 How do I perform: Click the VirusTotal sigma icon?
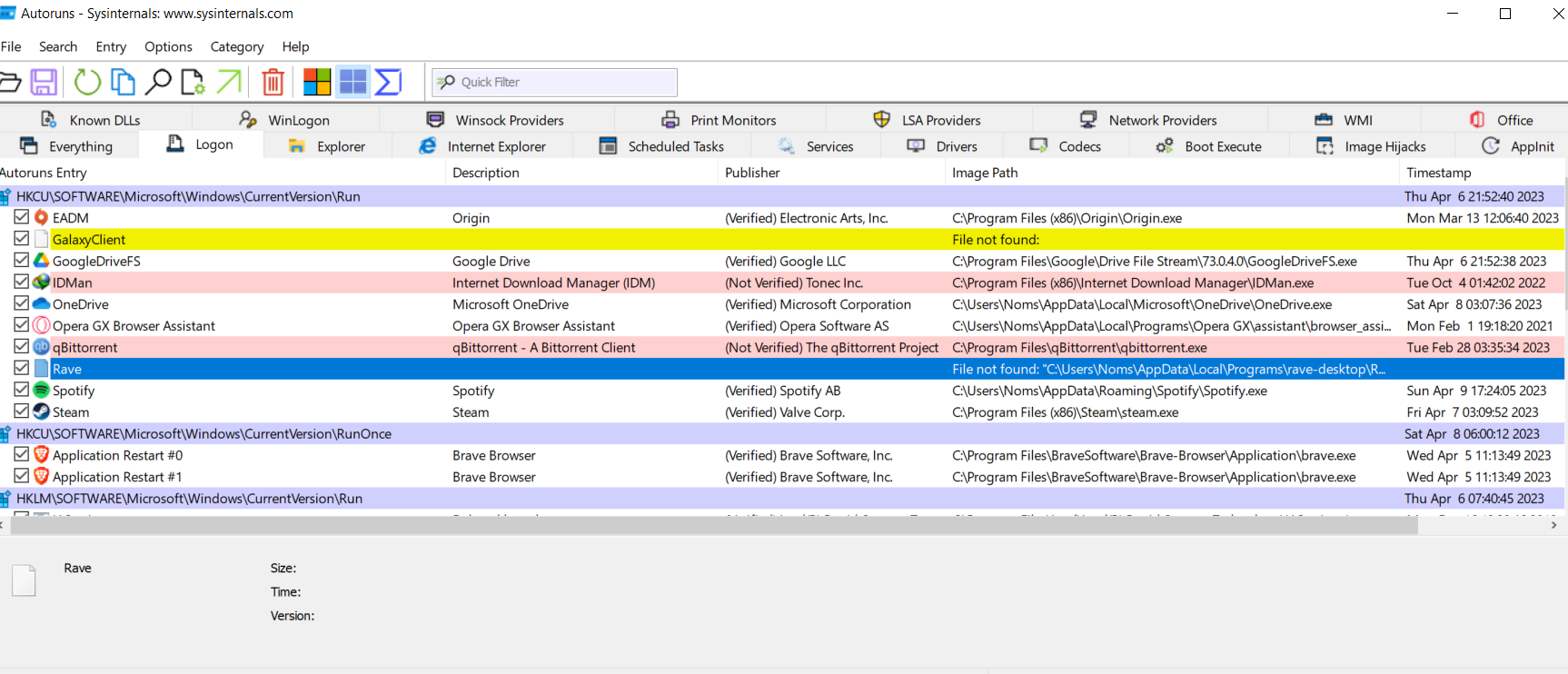coord(388,82)
